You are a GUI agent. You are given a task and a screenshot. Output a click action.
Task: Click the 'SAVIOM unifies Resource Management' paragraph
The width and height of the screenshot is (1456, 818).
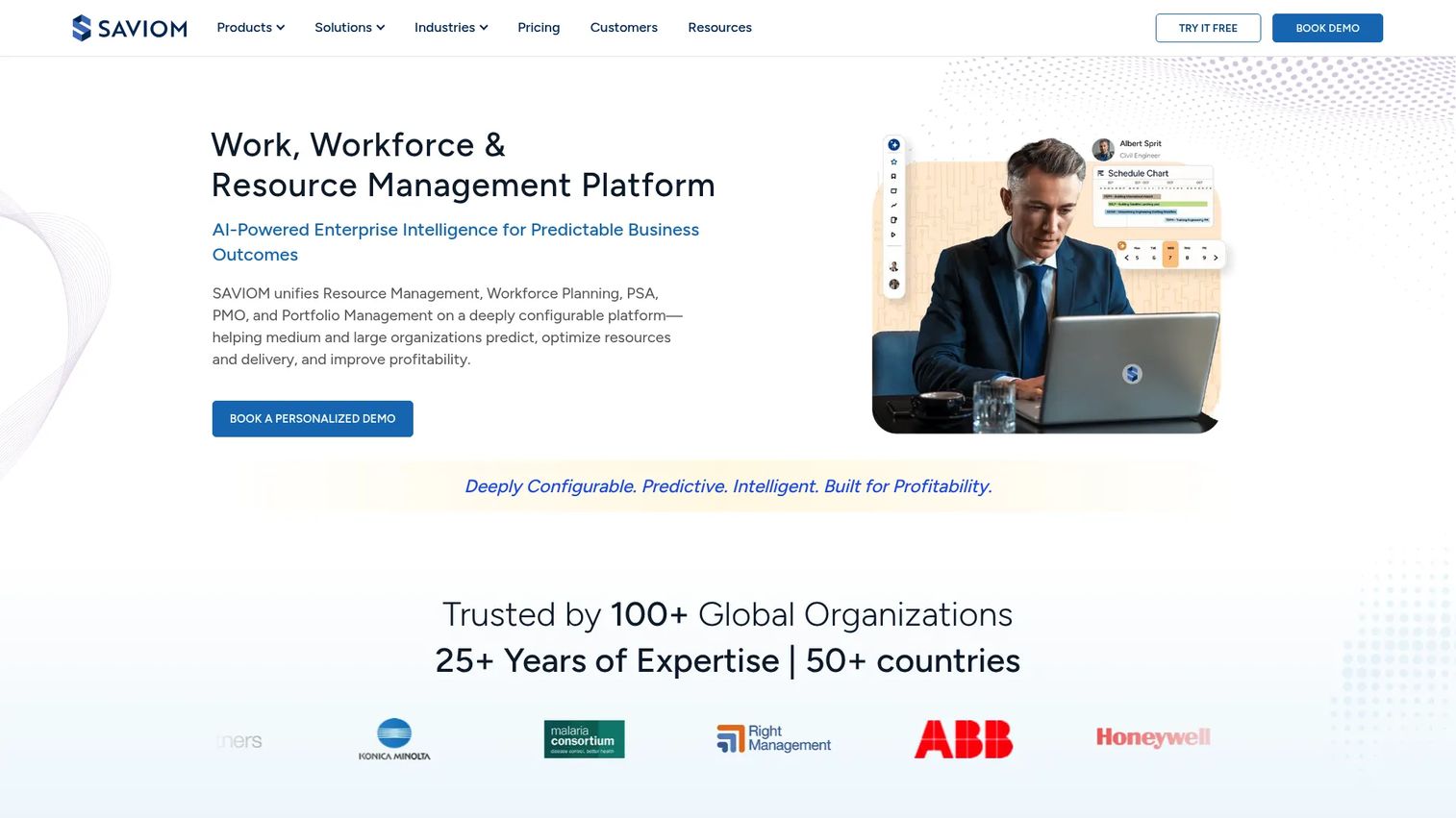[x=447, y=326]
